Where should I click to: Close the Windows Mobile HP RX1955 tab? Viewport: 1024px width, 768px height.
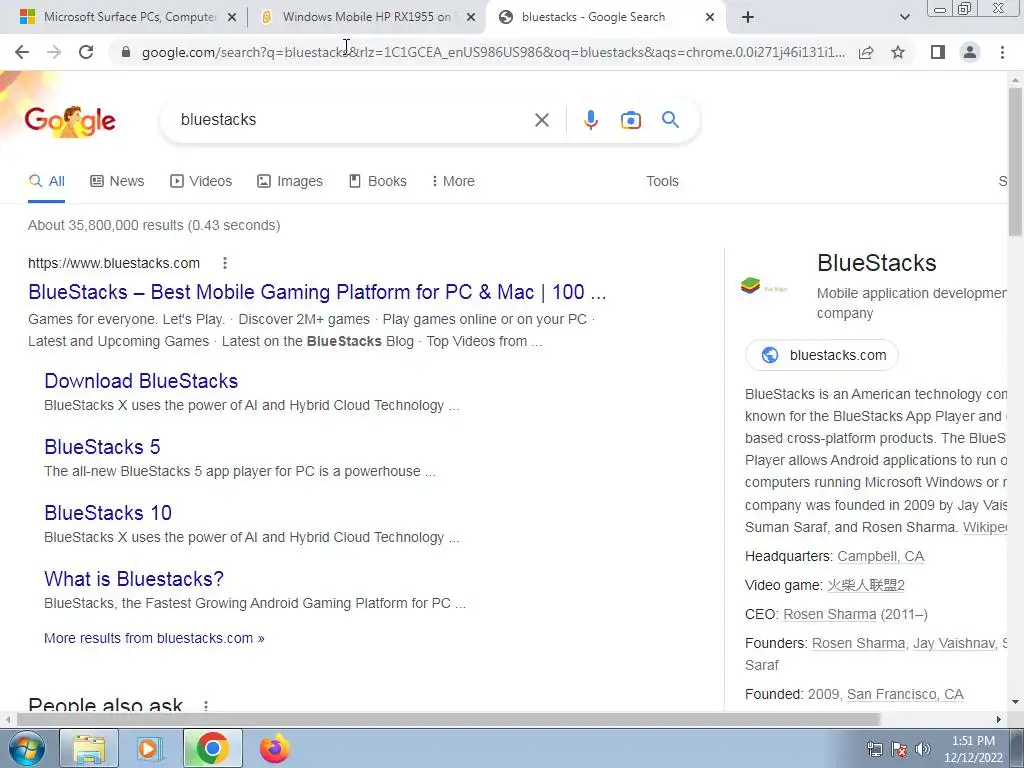click(x=470, y=18)
